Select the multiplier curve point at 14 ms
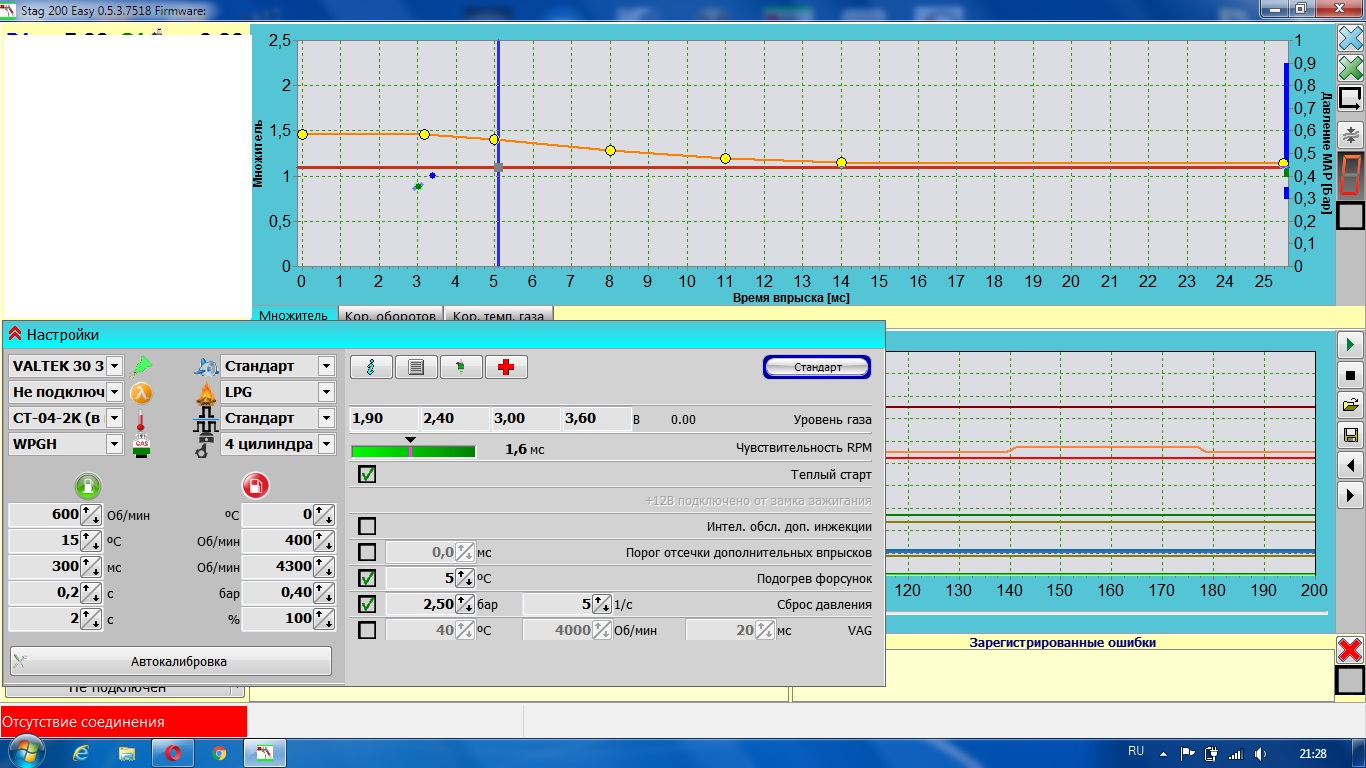 [841, 162]
